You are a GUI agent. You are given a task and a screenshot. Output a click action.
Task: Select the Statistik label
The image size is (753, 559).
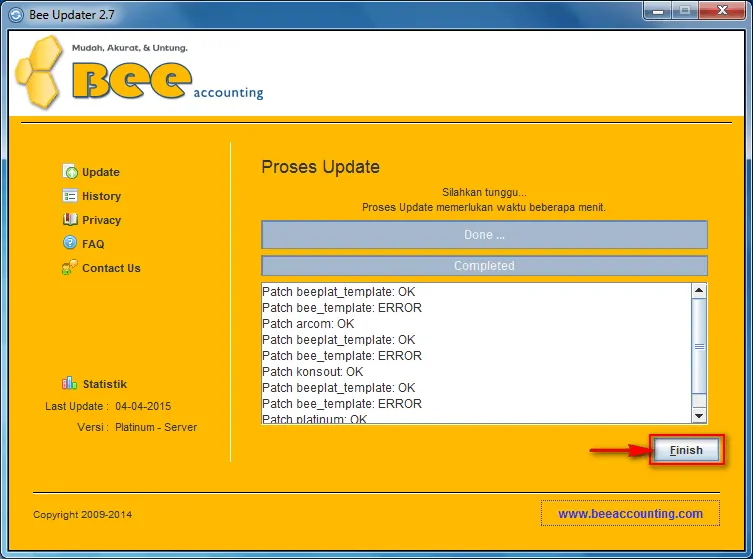point(105,384)
